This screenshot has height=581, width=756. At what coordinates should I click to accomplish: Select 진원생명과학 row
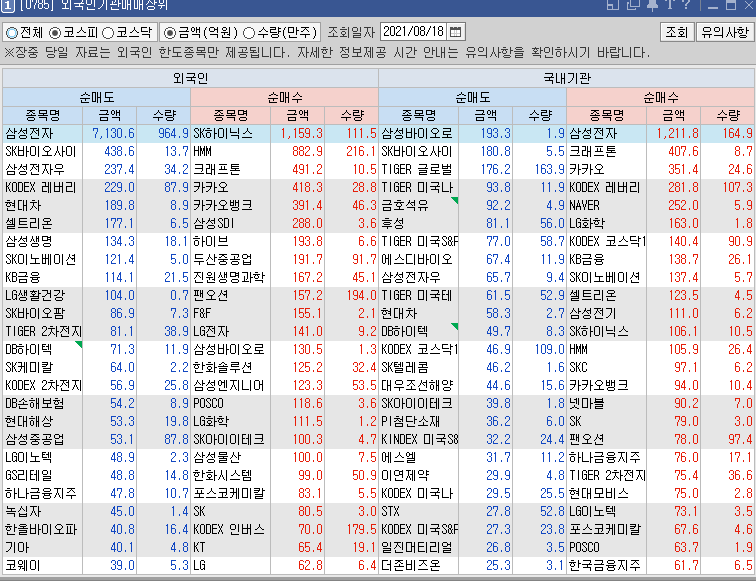pyautogui.click(x=229, y=278)
